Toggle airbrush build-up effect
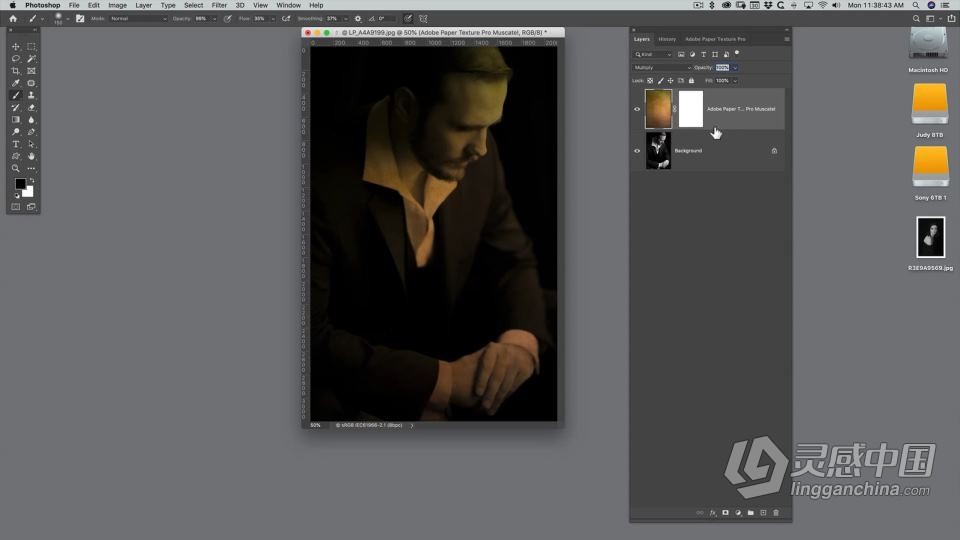 286,19
